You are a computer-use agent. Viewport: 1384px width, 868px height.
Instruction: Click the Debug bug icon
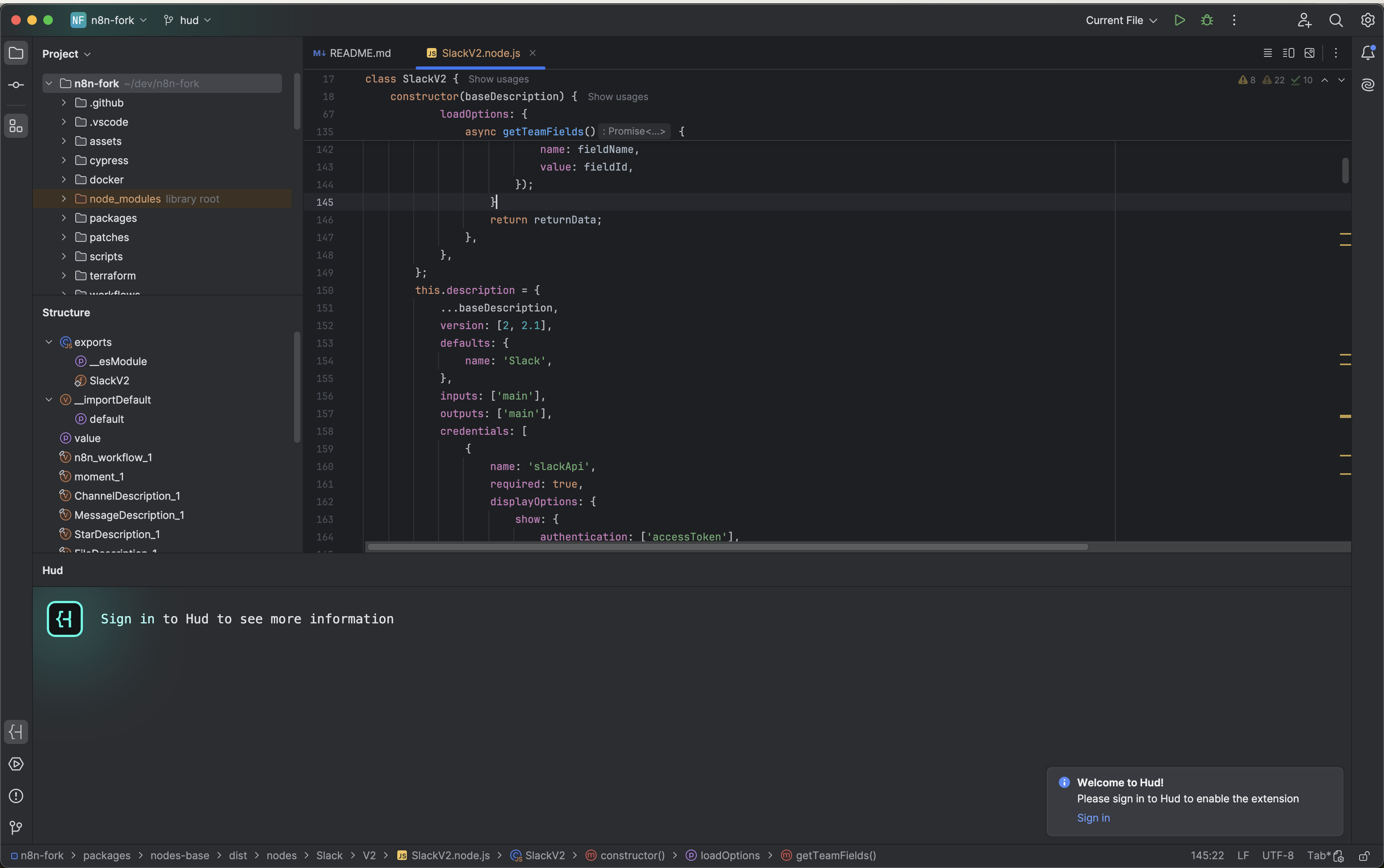coord(1207,20)
